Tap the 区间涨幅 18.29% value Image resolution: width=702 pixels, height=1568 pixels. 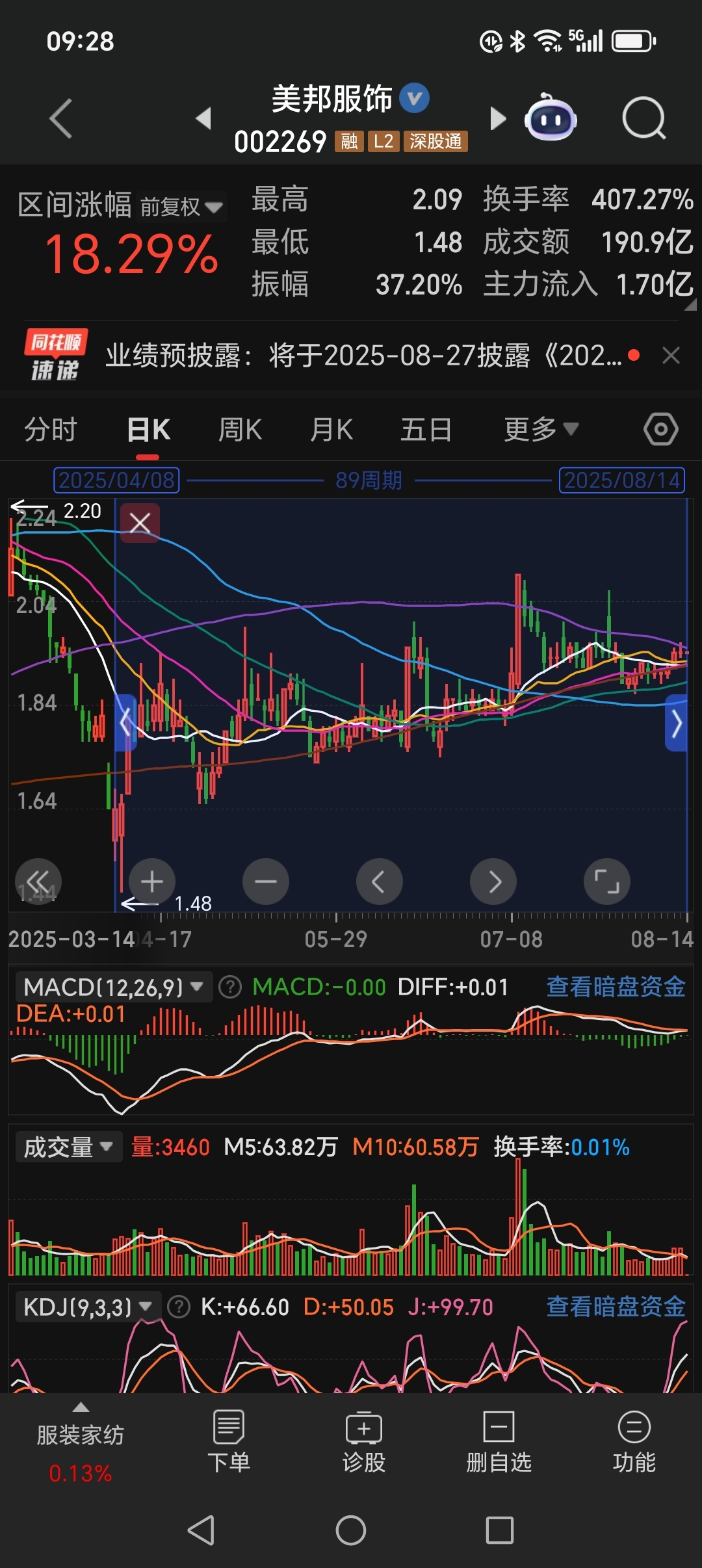131,254
